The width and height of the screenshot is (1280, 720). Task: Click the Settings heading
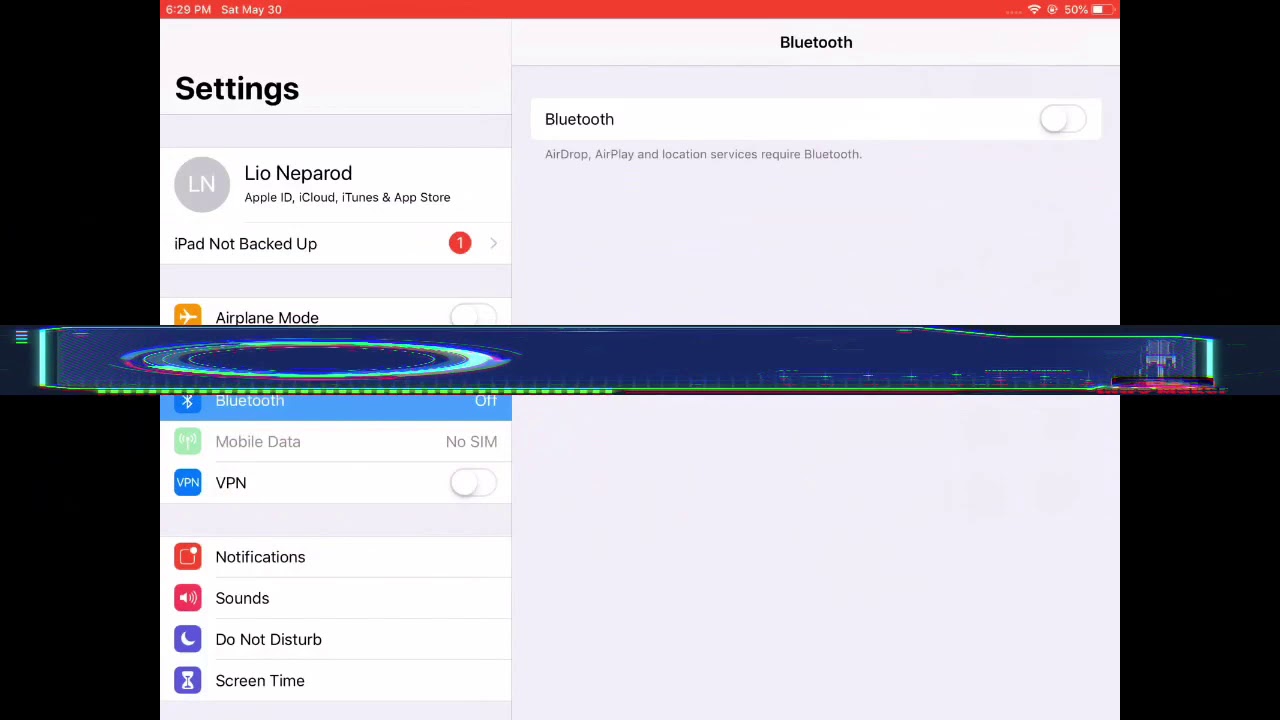pyautogui.click(x=237, y=88)
